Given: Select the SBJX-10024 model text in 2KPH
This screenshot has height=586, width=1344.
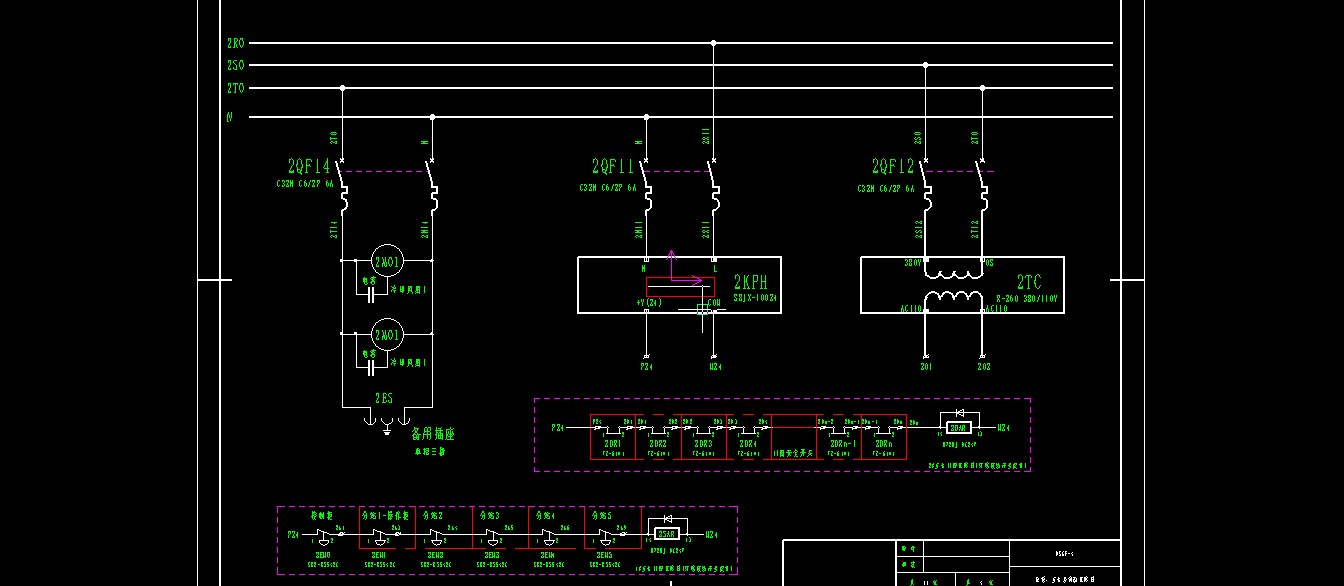Looking at the screenshot, I should click(755, 298).
